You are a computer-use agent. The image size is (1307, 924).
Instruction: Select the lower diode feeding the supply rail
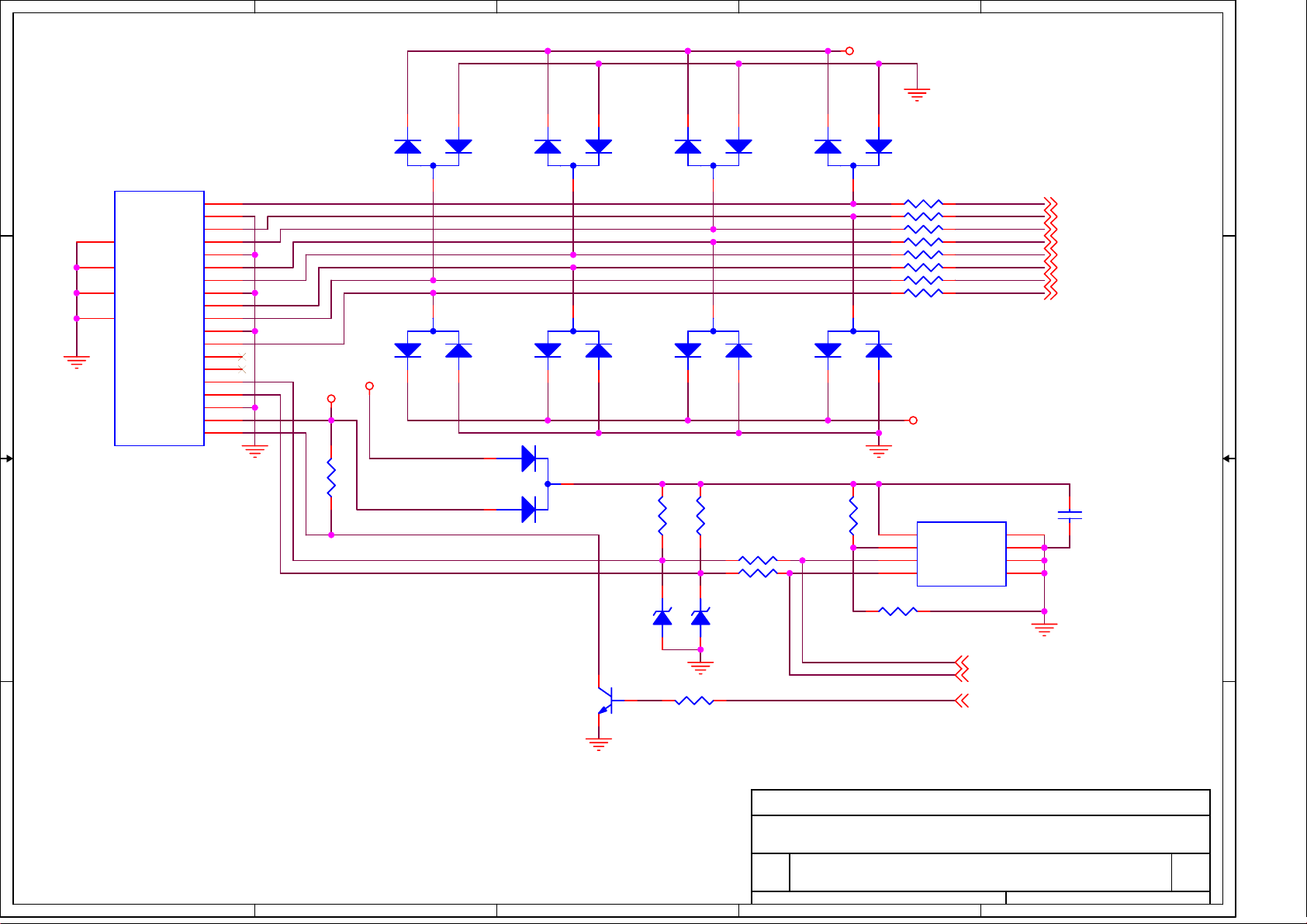[x=529, y=510]
